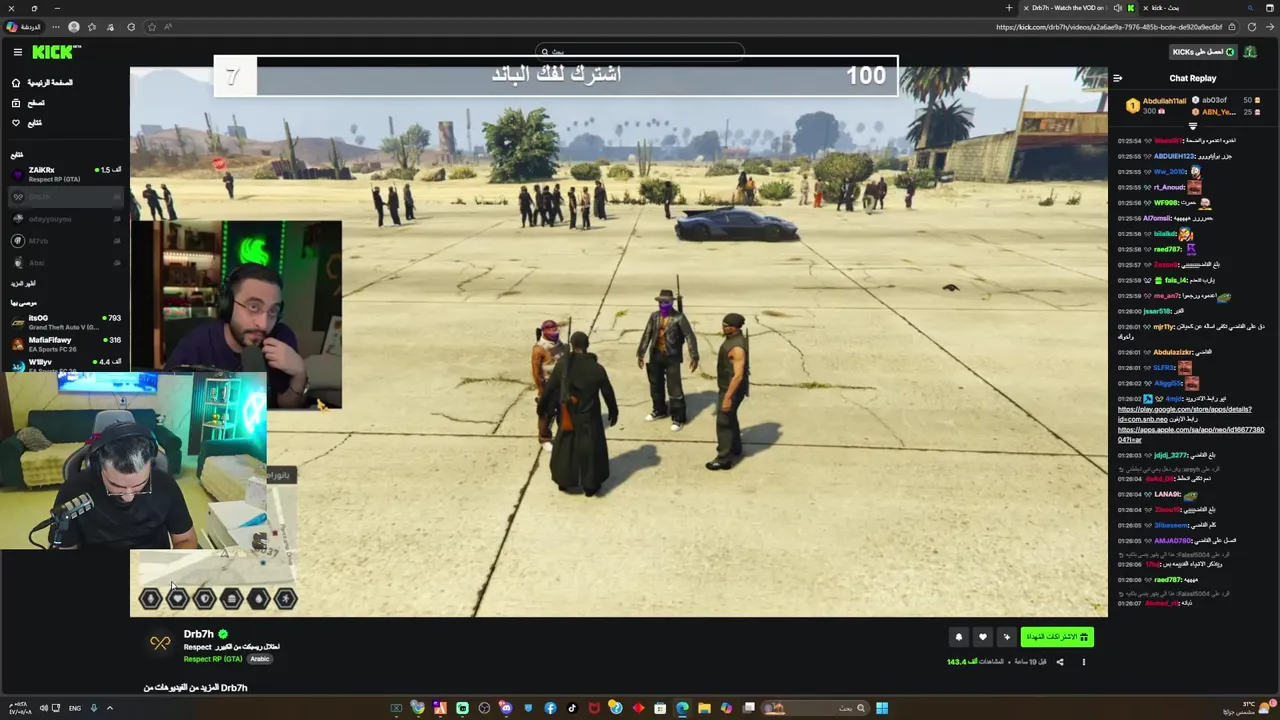Toggle the notification bell button
1280x720 pixels.
click(958, 637)
